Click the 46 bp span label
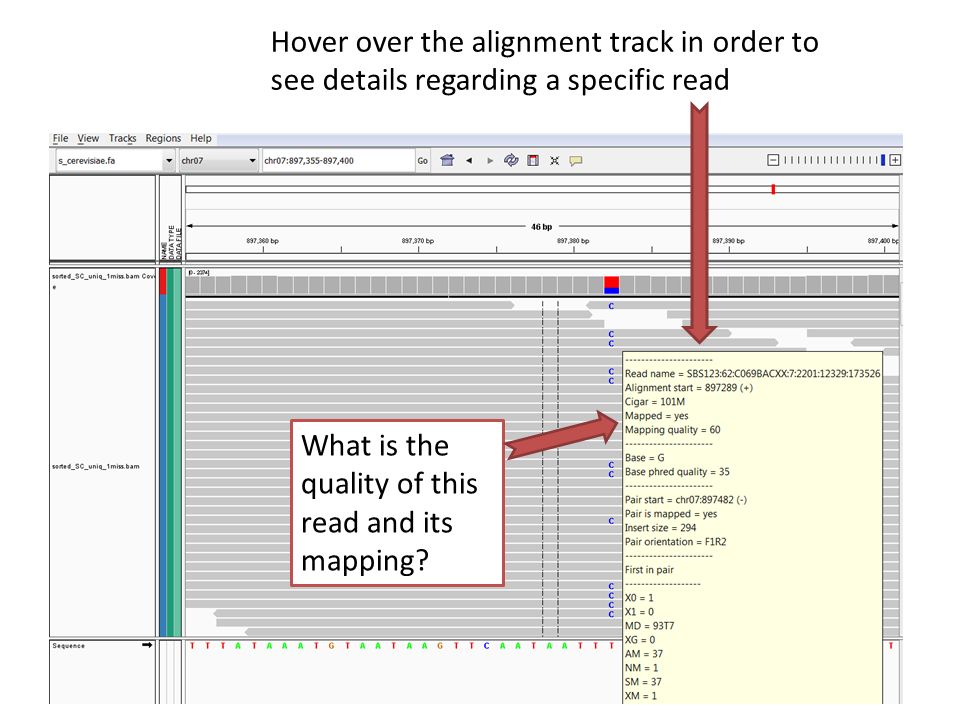 542,227
